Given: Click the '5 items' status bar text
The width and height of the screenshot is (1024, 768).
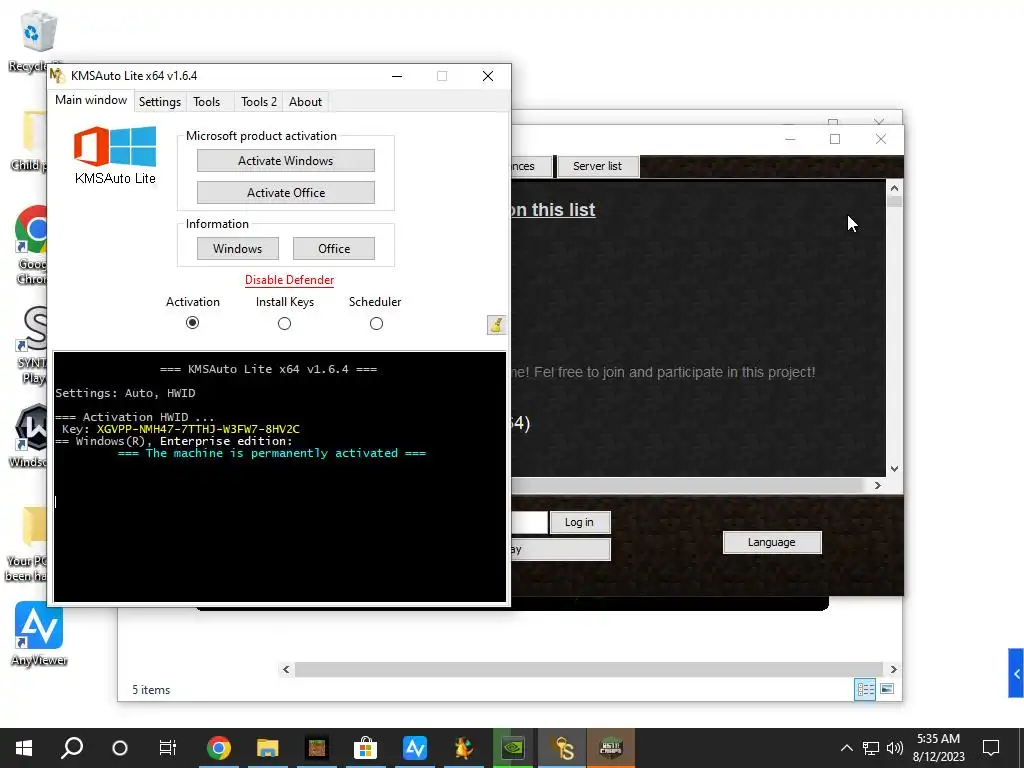Looking at the screenshot, I should click(x=151, y=690).
